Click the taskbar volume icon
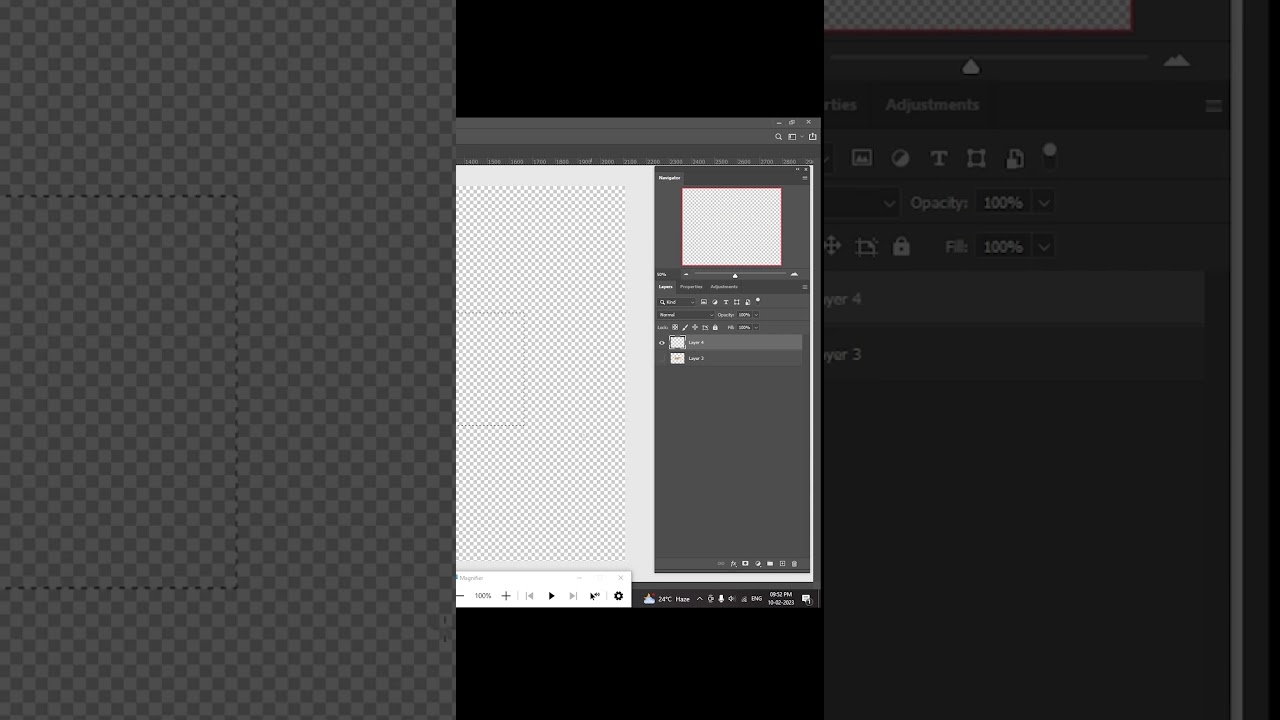Image resolution: width=1280 pixels, height=720 pixels. (x=732, y=599)
